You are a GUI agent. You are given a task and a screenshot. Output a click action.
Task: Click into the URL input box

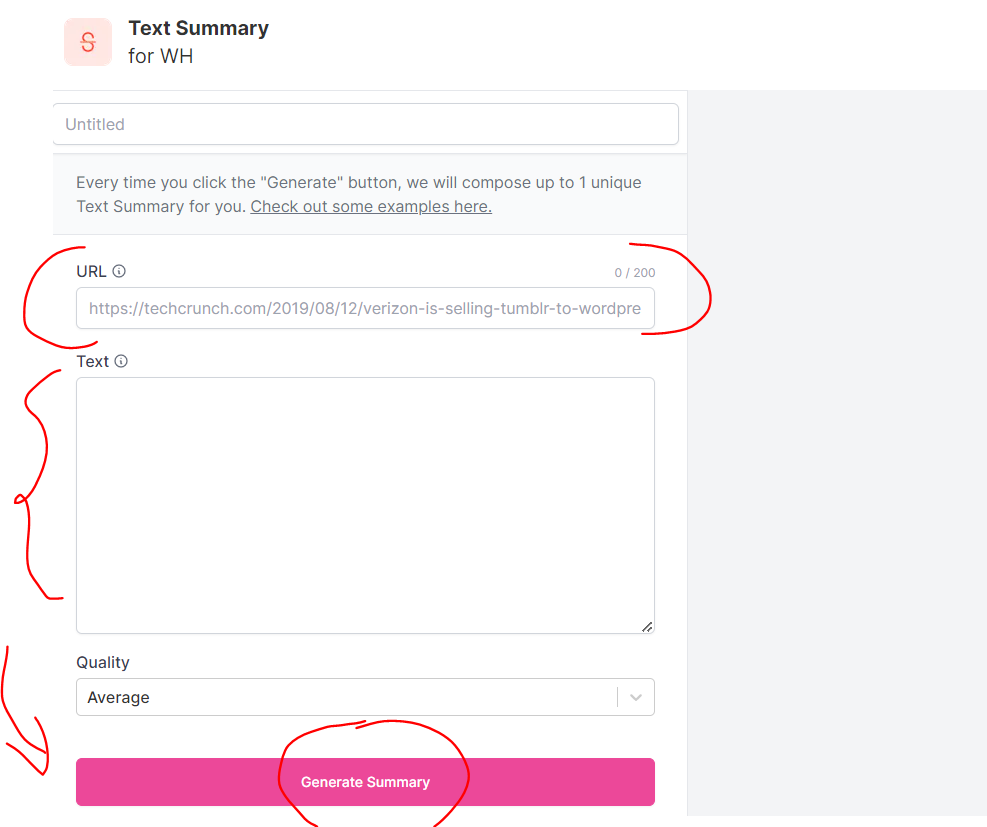pos(365,309)
